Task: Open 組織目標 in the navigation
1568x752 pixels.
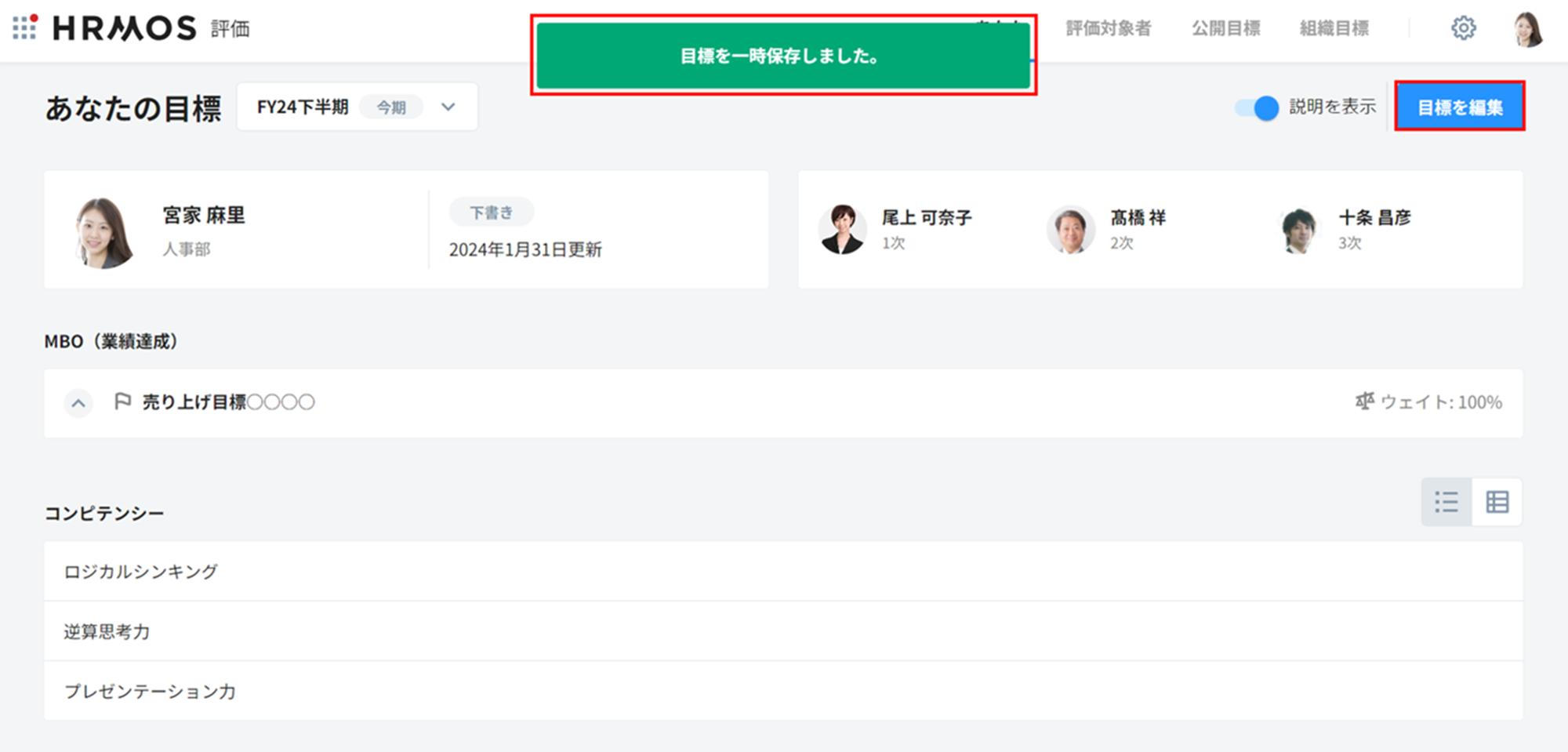Action: (1334, 28)
